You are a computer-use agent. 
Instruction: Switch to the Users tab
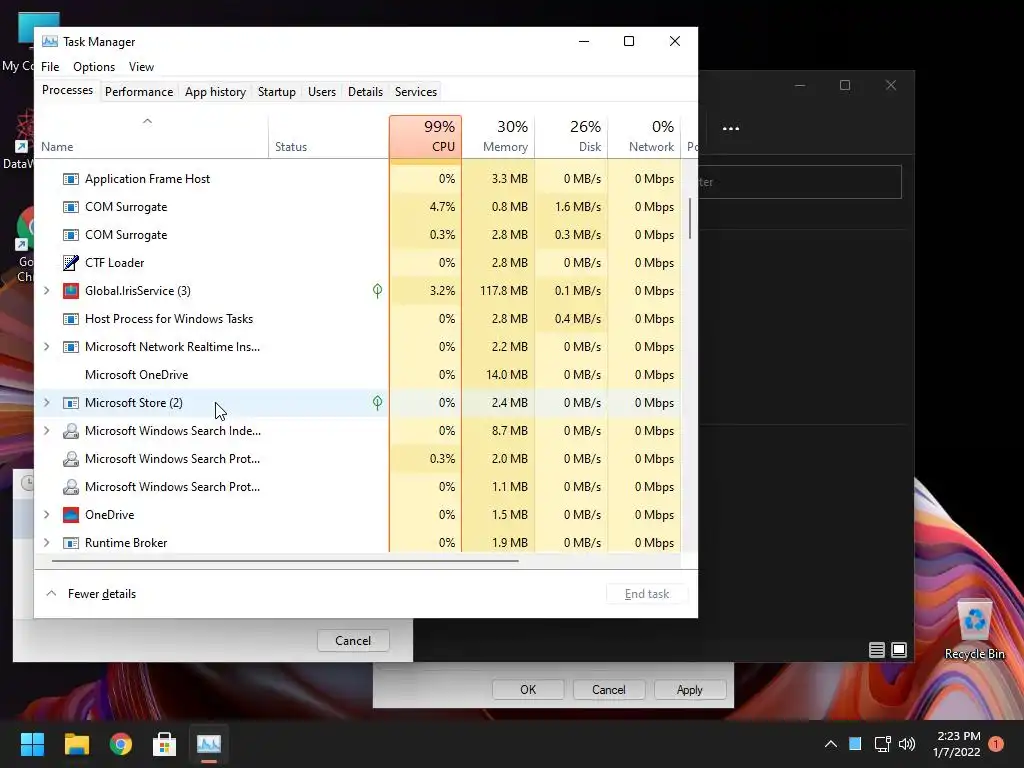tap(322, 92)
